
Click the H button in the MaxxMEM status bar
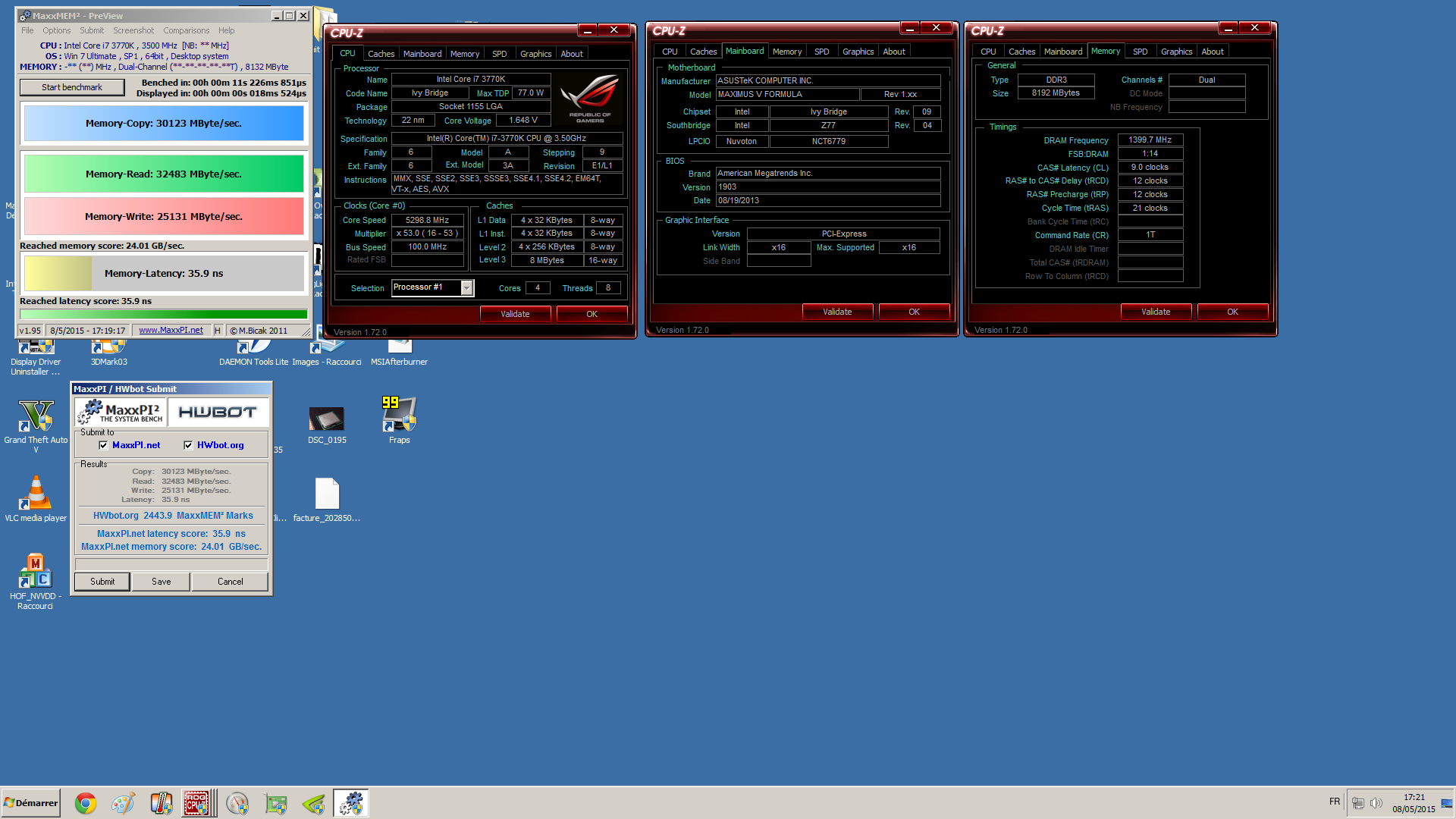218,331
